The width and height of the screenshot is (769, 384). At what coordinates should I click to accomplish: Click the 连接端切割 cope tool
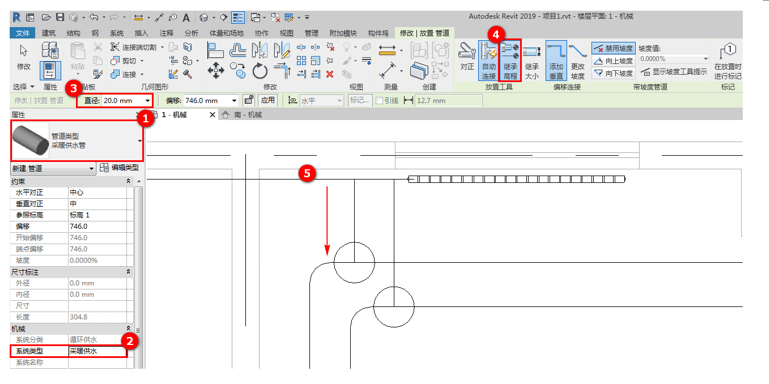click(x=133, y=48)
